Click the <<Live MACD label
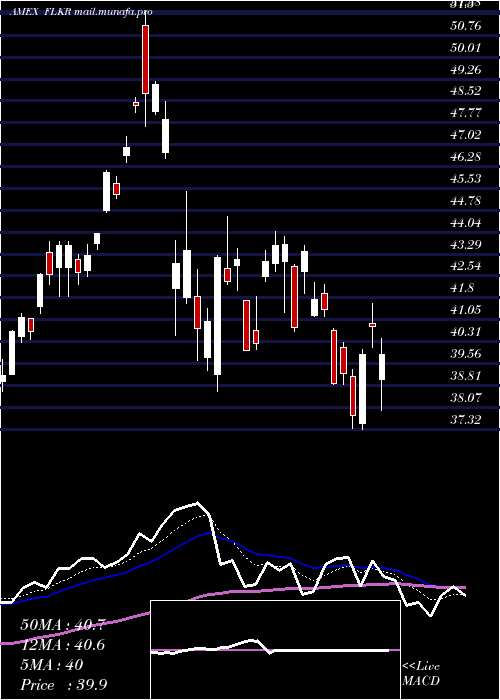The width and height of the screenshot is (500, 700). (421, 674)
